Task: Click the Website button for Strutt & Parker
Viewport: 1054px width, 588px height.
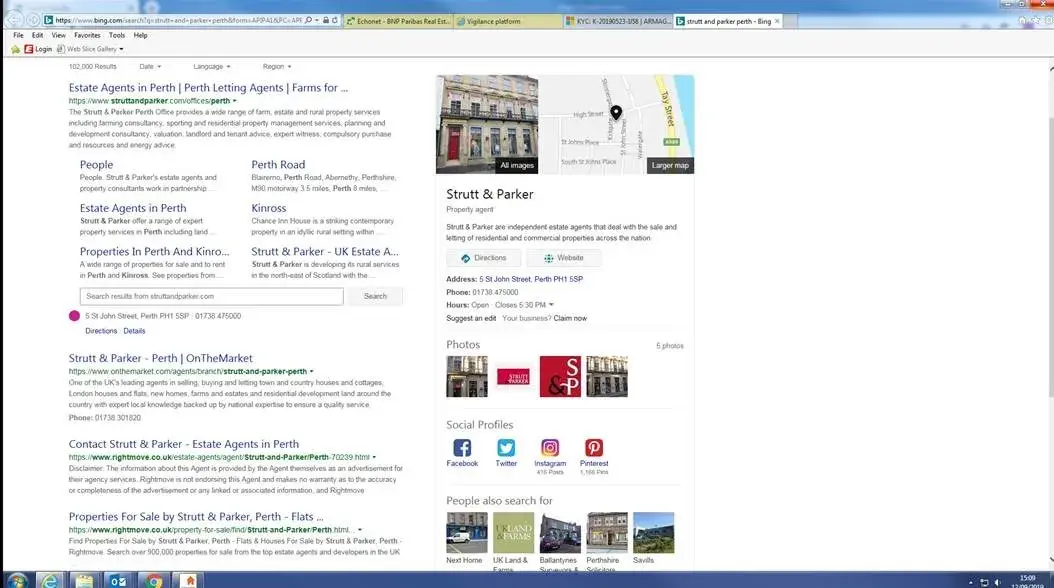Action: (x=564, y=258)
